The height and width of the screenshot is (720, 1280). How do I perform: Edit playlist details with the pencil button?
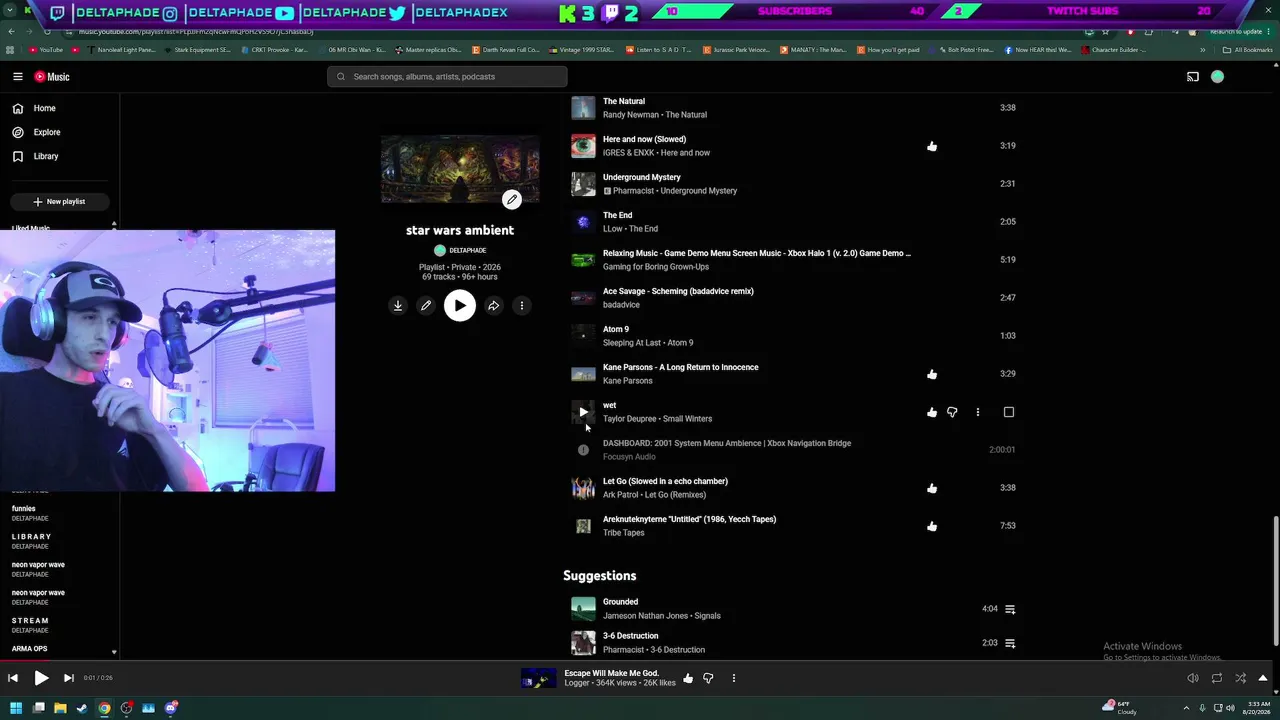(426, 306)
